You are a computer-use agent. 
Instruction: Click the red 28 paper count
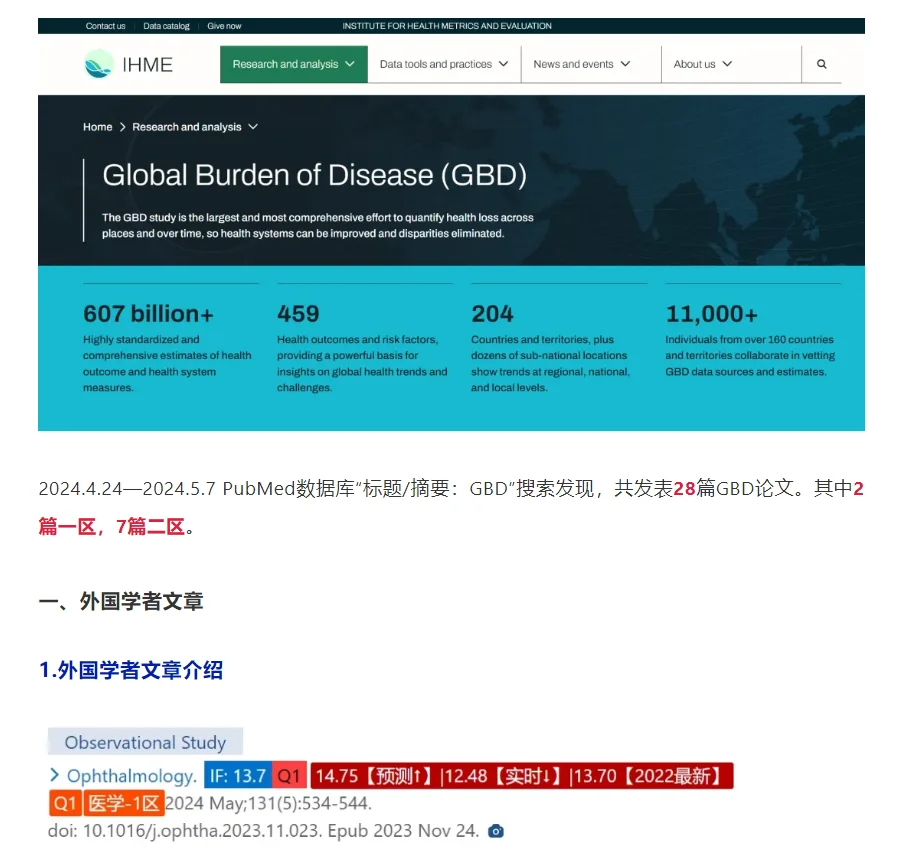tap(684, 489)
